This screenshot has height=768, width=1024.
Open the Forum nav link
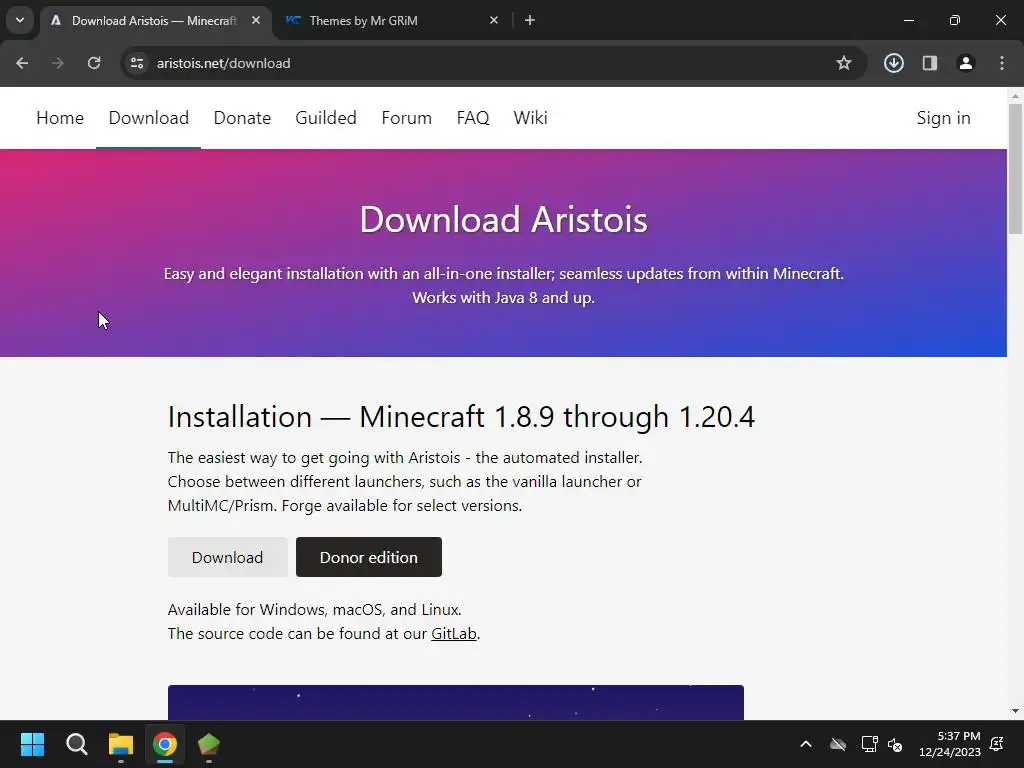click(x=407, y=118)
